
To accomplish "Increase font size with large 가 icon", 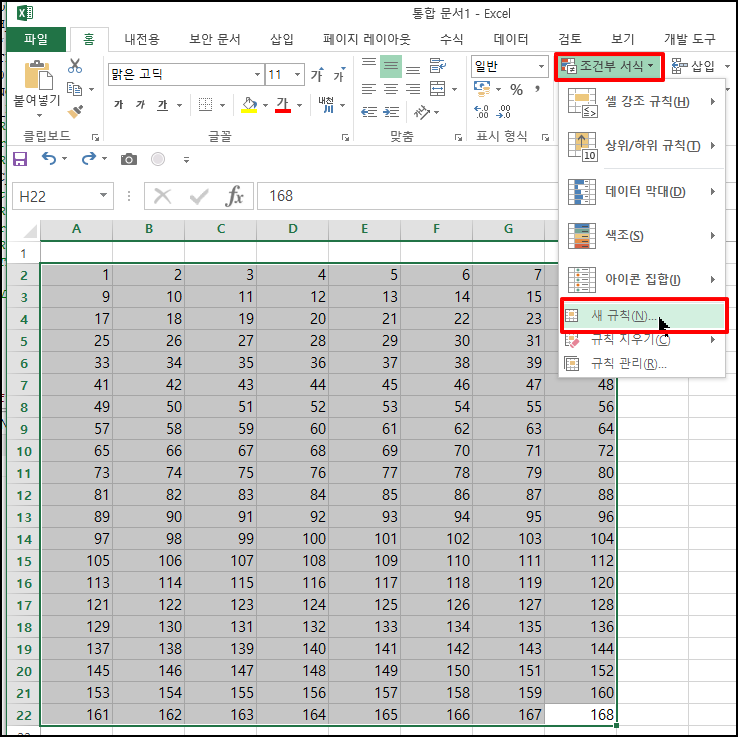I will (x=317, y=74).
